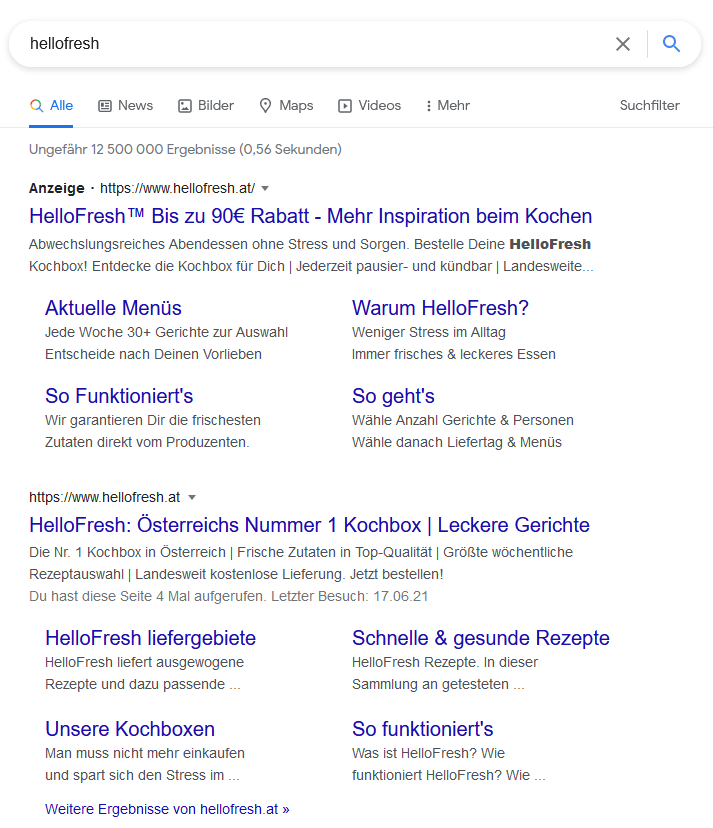
Task: Click snippet 'Wähle danach Liefertag & Menüs'
Action: coord(457,443)
